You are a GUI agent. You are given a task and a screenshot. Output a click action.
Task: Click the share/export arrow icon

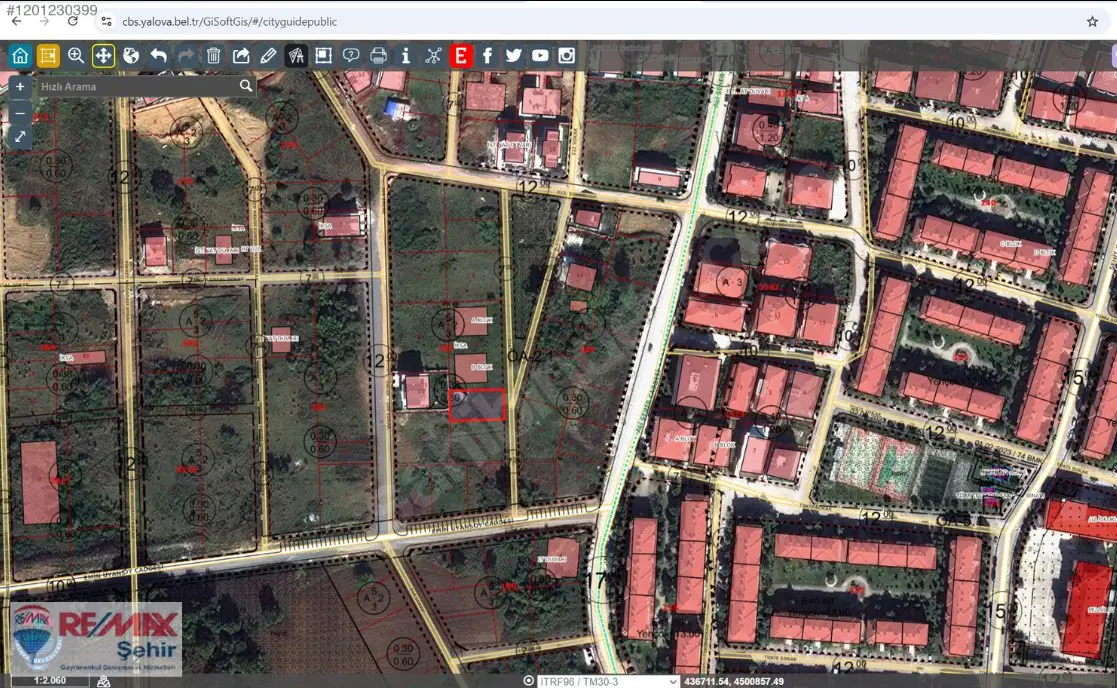tap(241, 56)
